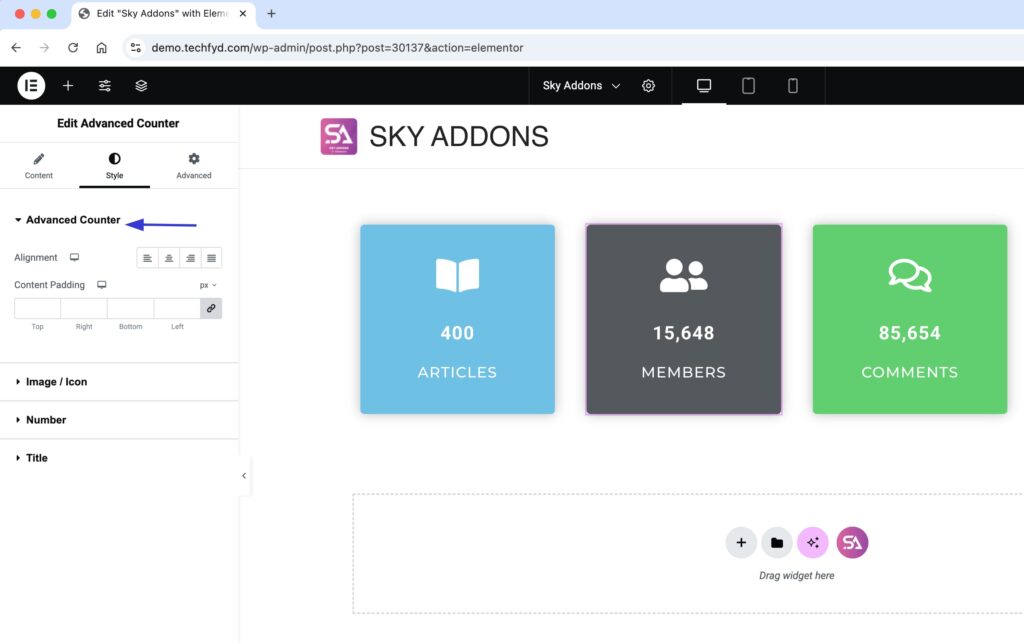Click the Bottom padding field
This screenshot has height=643, width=1024.
tap(131, 308)
